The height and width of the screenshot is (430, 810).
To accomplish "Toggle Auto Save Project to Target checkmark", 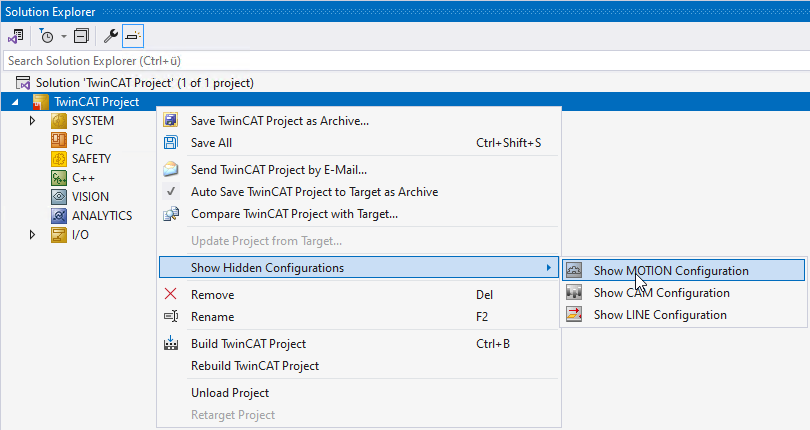I will 171,192.
